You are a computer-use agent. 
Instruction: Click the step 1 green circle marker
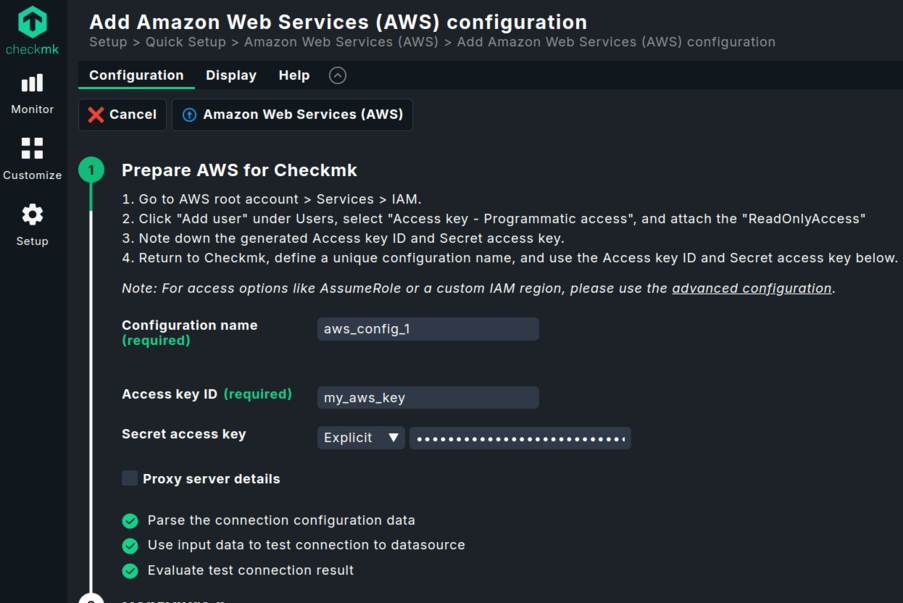pyautogui.click(x=91, y=170)
